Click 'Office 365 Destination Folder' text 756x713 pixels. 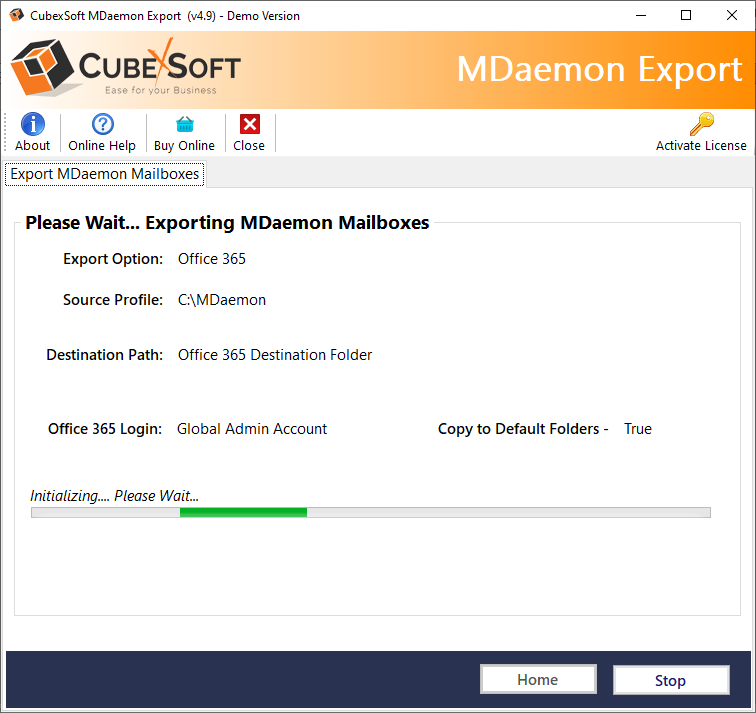(x=275, y=355)
